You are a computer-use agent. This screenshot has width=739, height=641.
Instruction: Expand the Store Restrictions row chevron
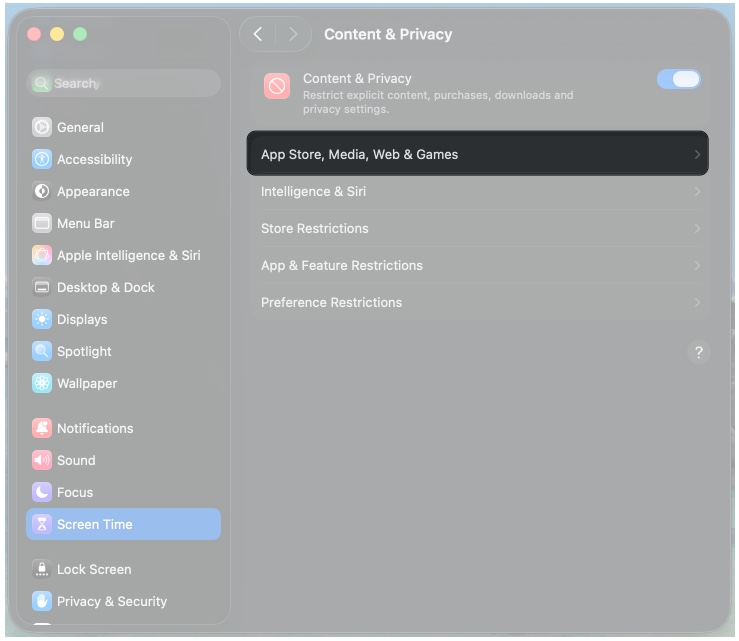[697, 229]
